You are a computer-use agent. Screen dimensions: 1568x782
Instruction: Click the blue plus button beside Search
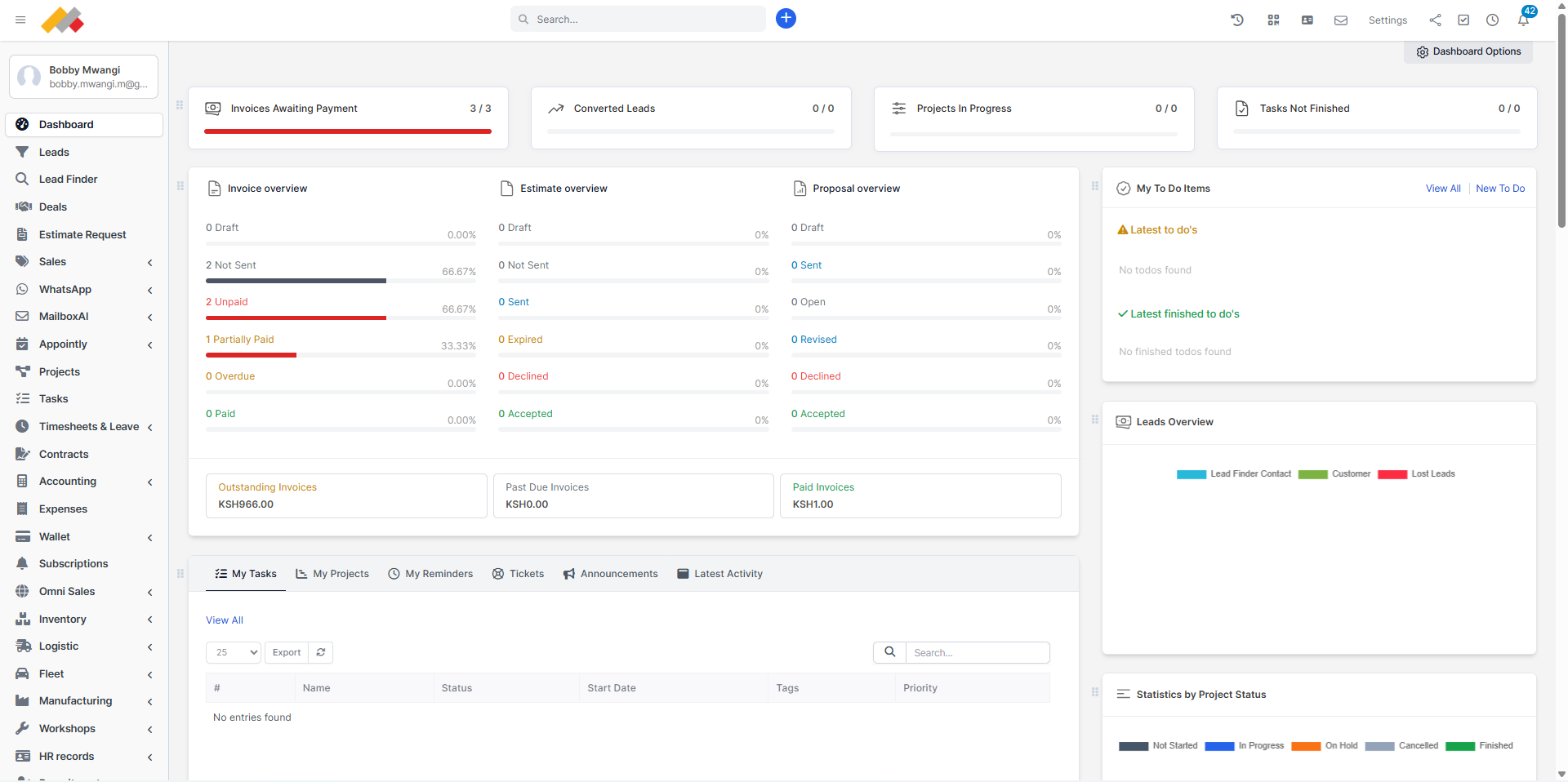[786, 18]
